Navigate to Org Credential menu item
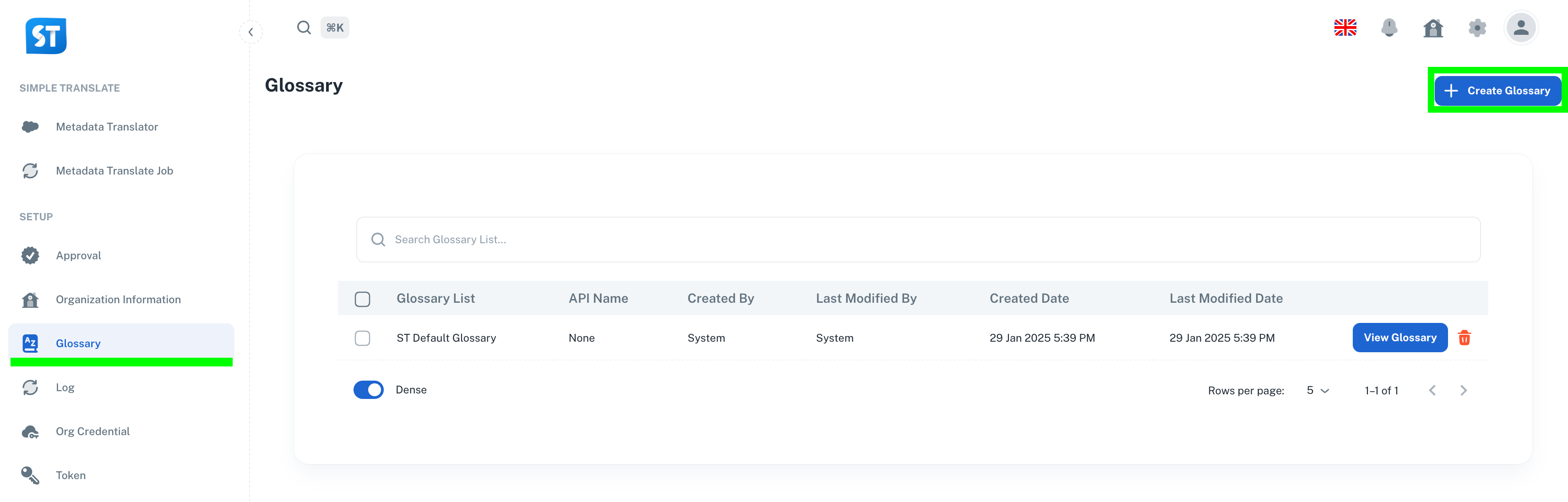This screenshot has height=502, width=1568. pyautogui.click(x=93, y=431)
